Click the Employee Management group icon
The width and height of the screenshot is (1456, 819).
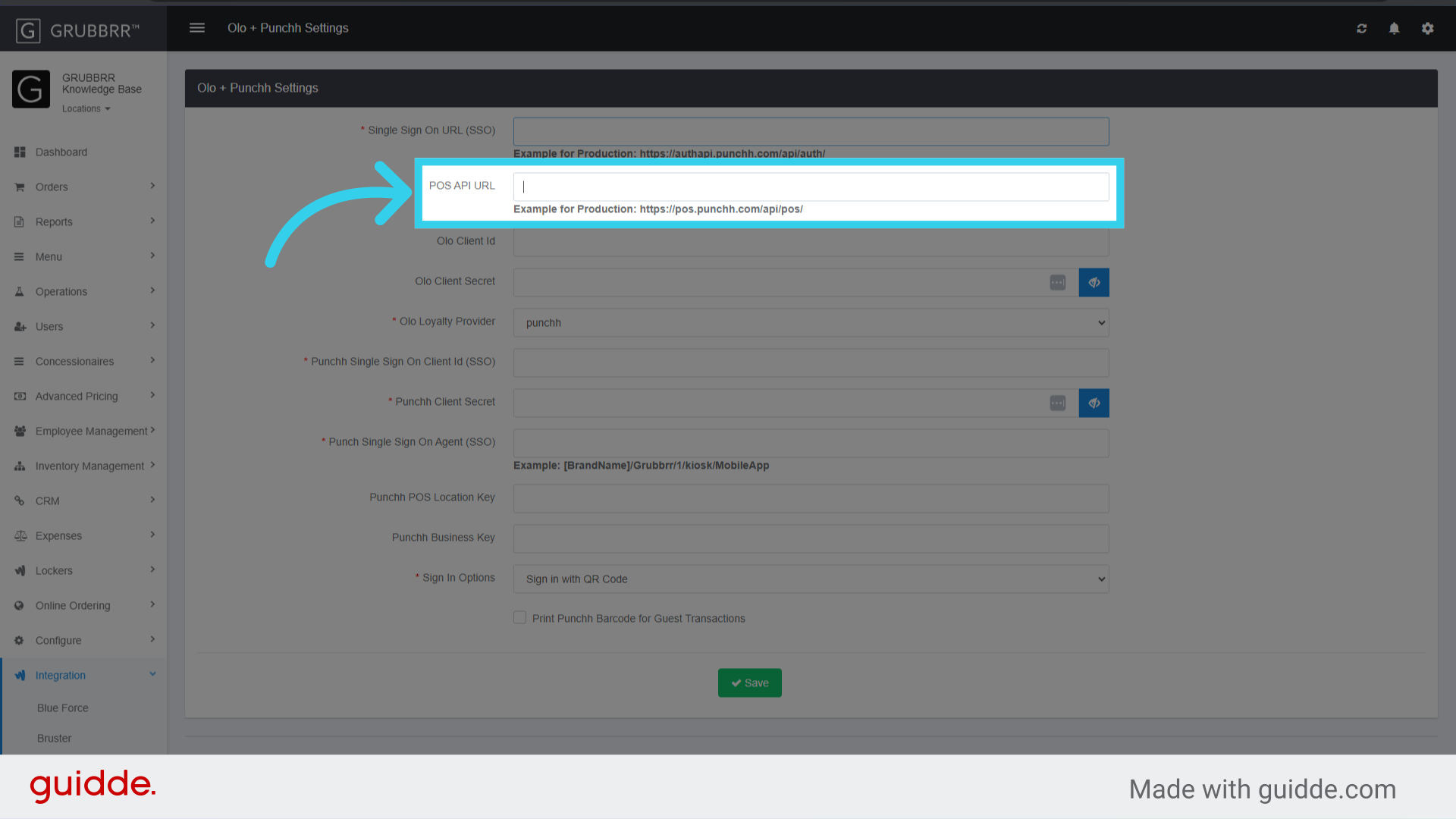point(20,431)
